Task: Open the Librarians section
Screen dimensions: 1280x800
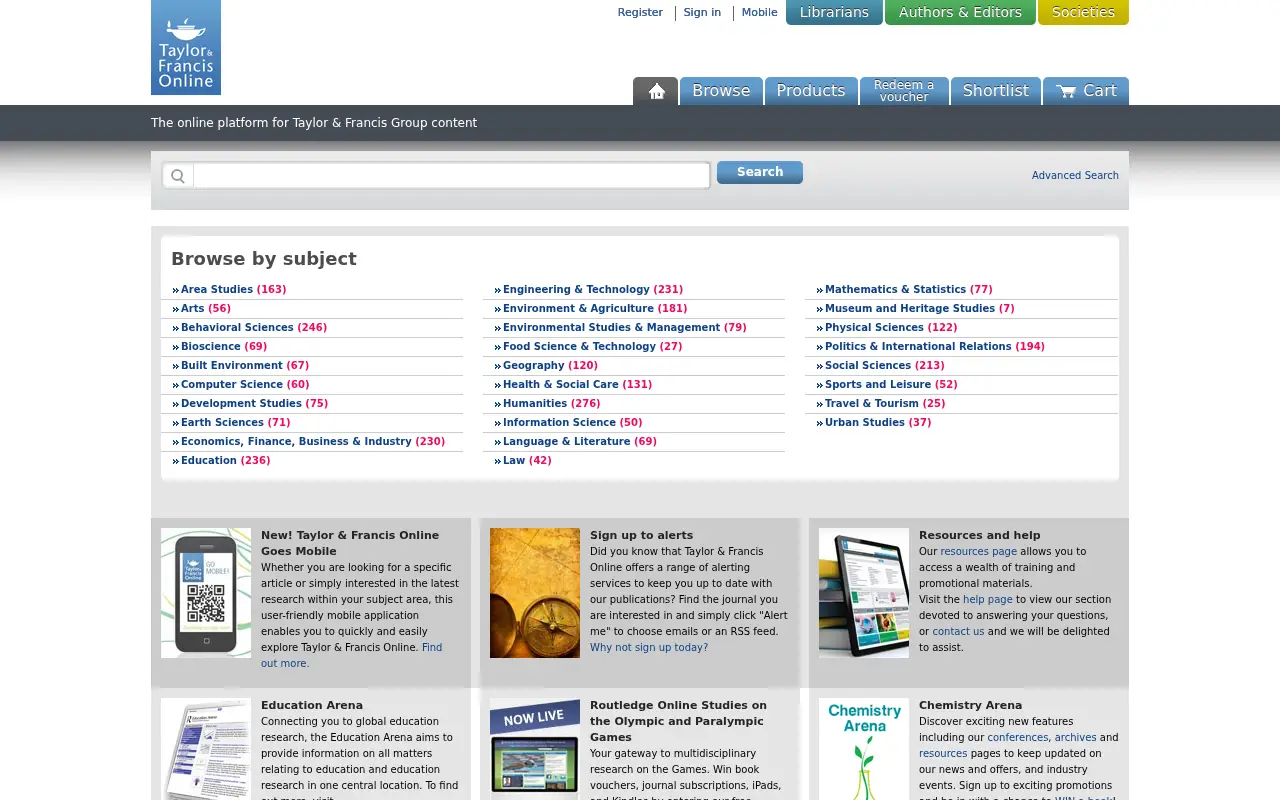Action: [x=834, y=12]
